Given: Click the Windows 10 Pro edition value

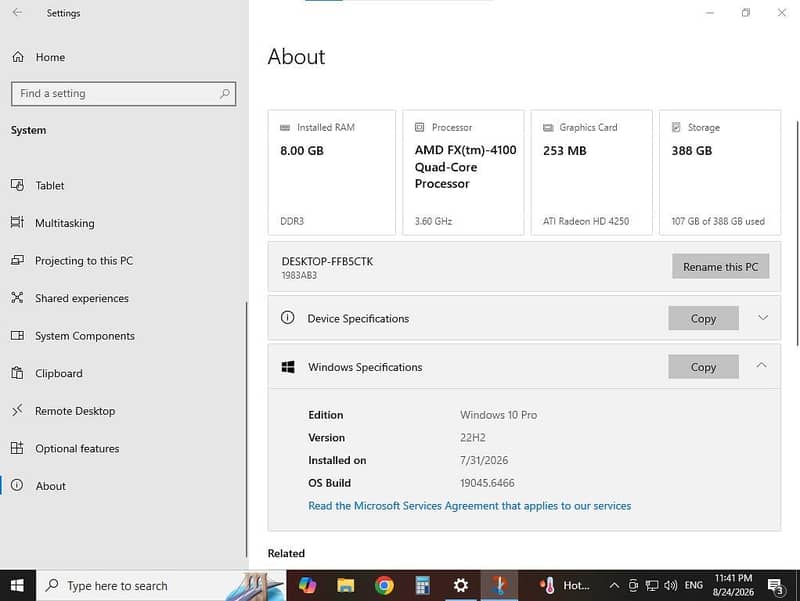Looking at the screenshot, I should (498, 415).
